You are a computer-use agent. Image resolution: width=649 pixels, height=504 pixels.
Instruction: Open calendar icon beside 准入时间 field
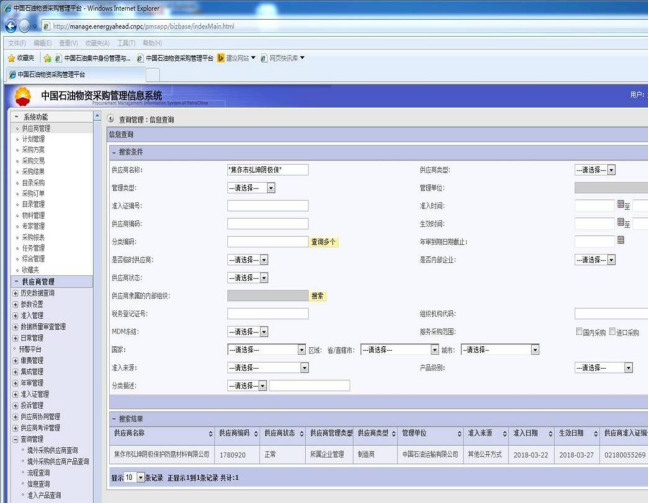(621, 204)
